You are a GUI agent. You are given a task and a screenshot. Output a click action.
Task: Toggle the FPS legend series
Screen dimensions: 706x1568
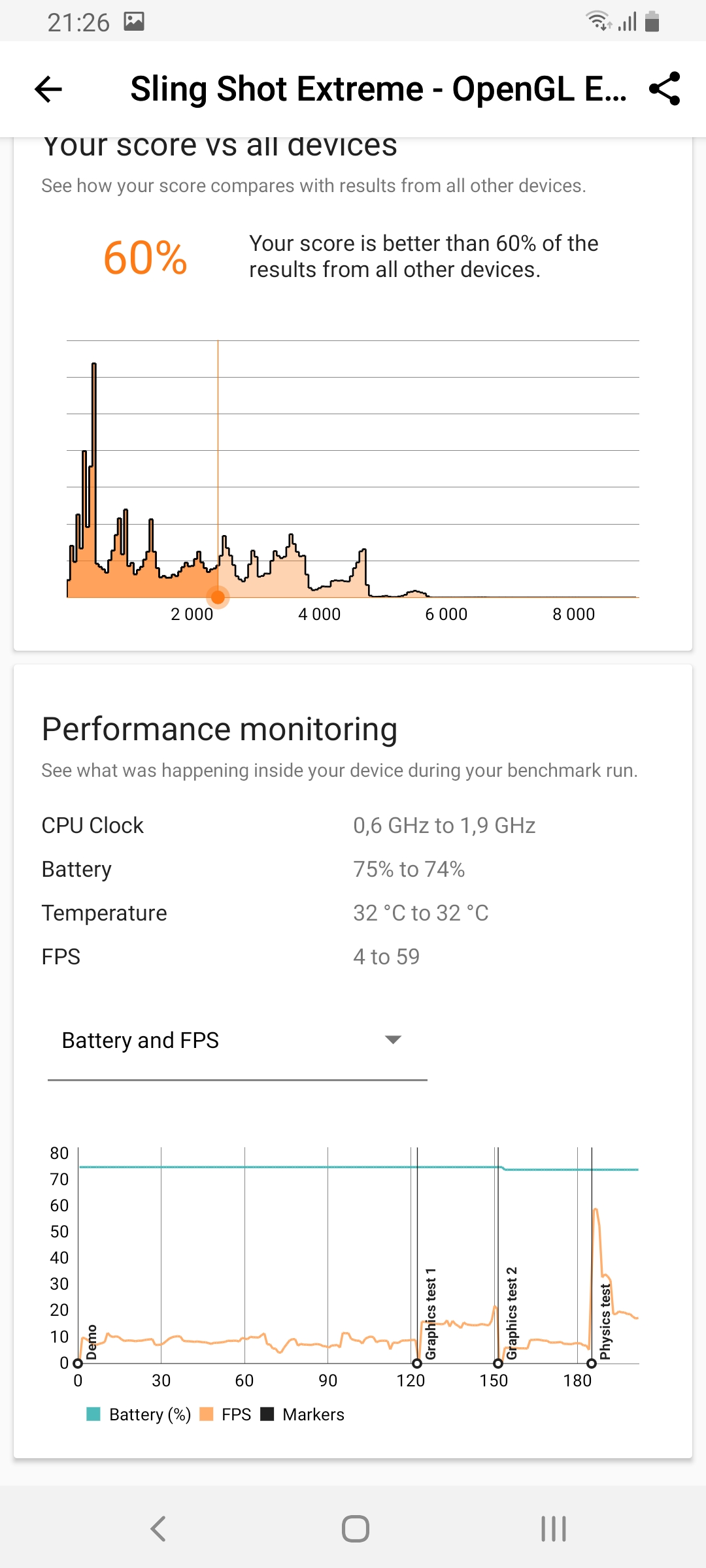[226, 1414]
